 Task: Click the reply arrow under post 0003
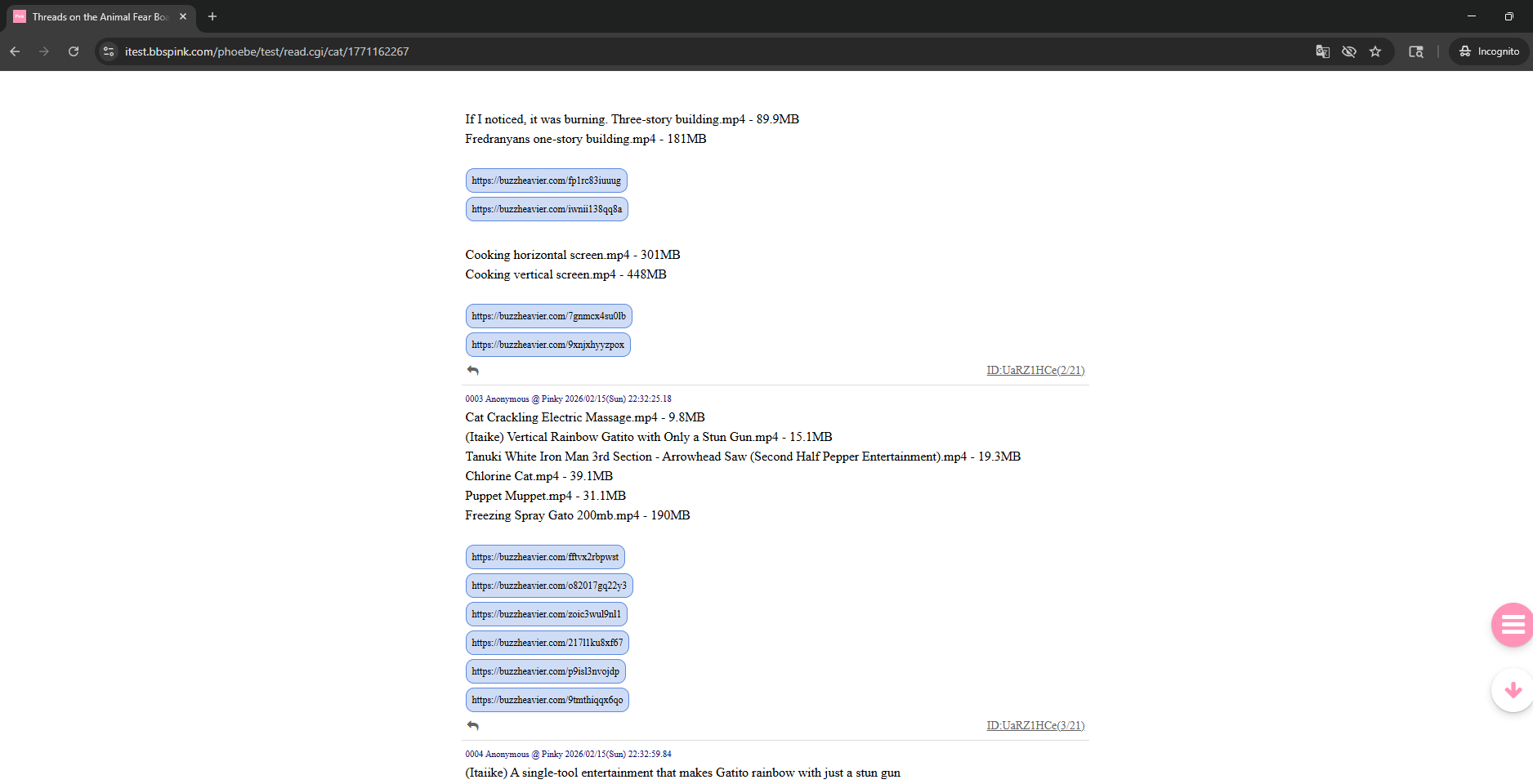[x=472, y=726]
